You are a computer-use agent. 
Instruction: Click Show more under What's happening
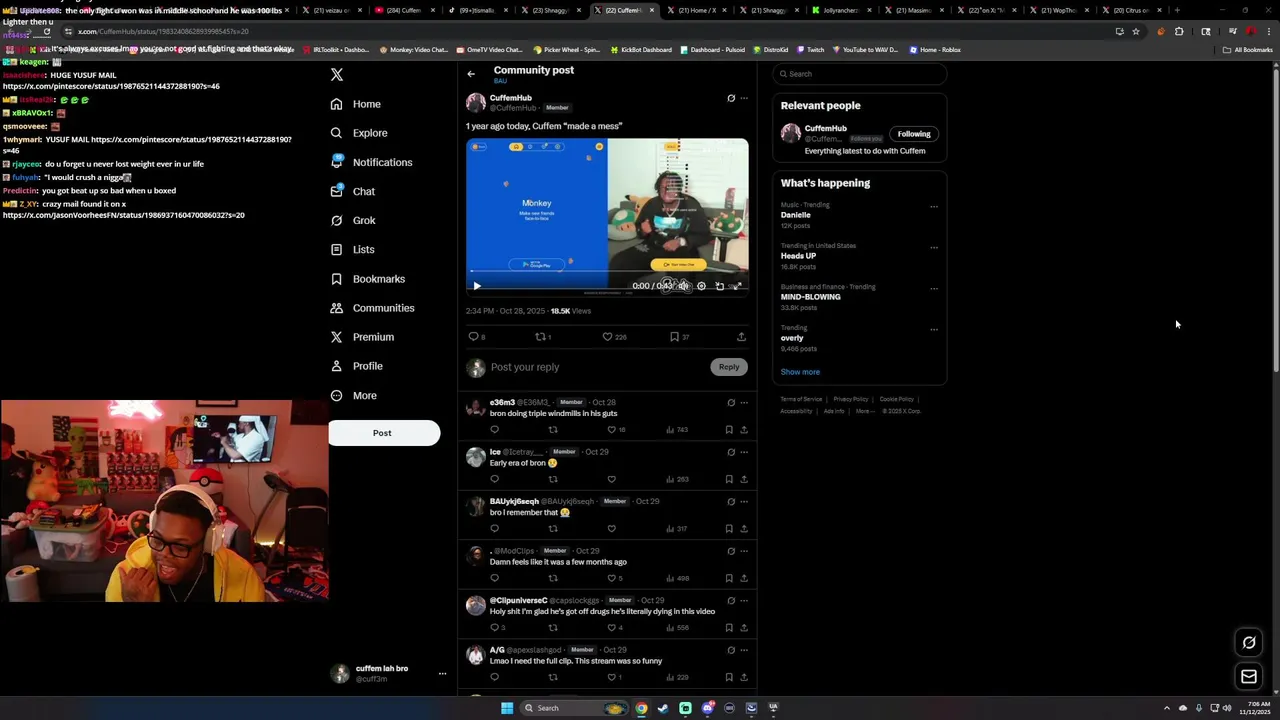click(x=800, y=372)
